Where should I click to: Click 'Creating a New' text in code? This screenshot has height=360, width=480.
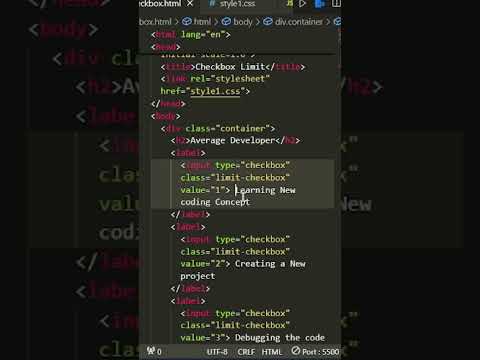(x=270, y=264)
